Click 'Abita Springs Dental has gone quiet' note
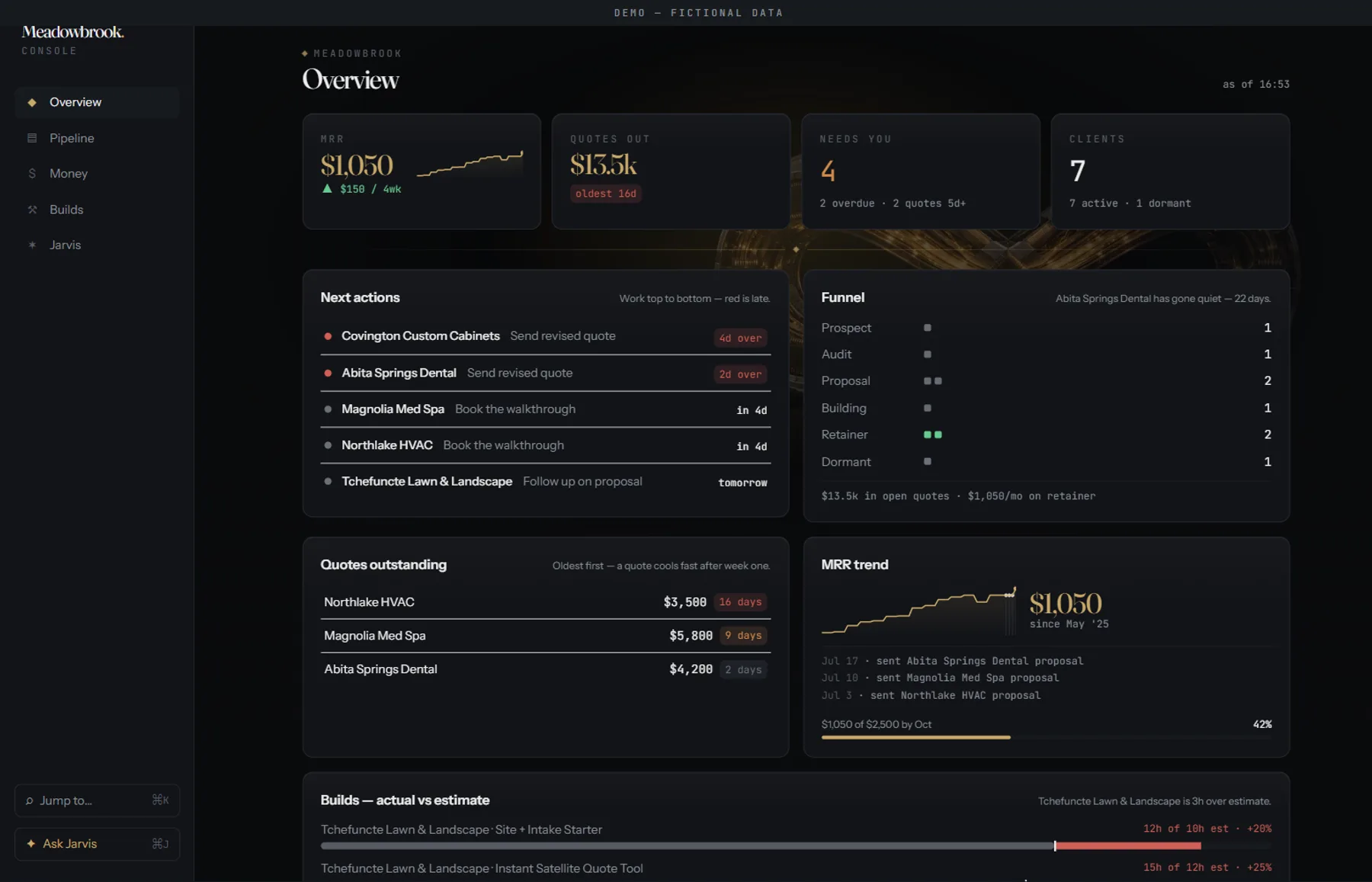 (1163, 299)
